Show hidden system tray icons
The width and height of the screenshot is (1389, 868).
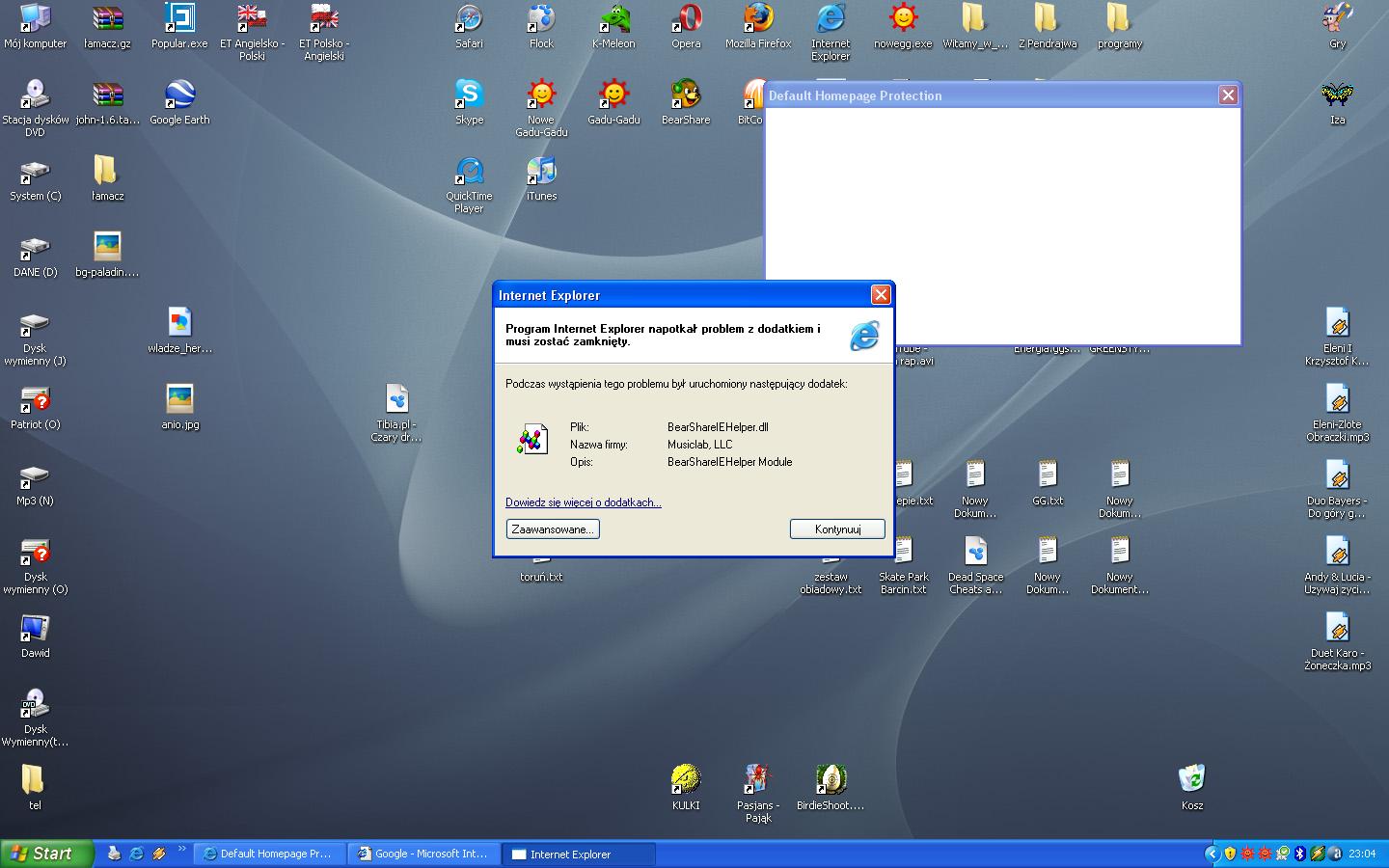tap(1212, 854)
